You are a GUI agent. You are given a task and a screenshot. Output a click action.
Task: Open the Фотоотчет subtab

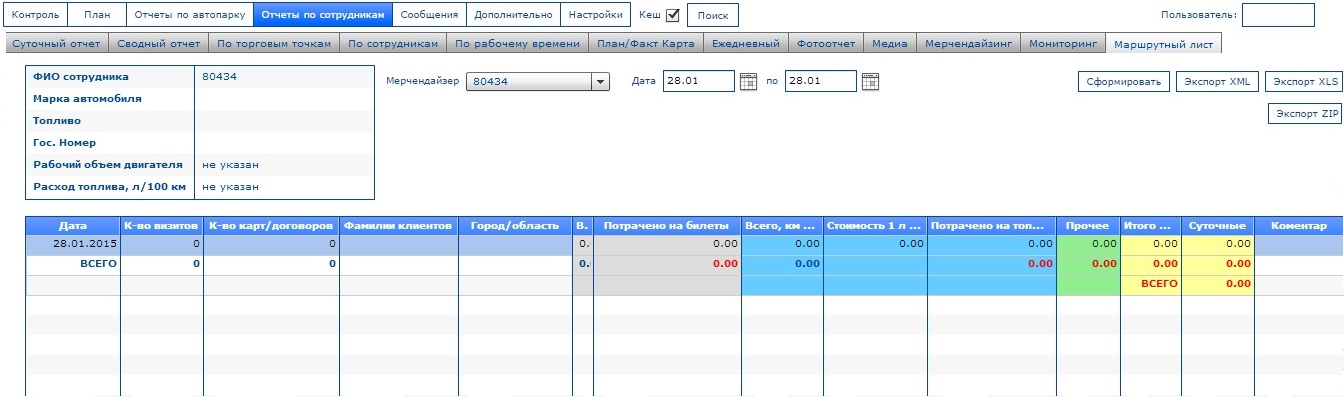coord(825,44)
